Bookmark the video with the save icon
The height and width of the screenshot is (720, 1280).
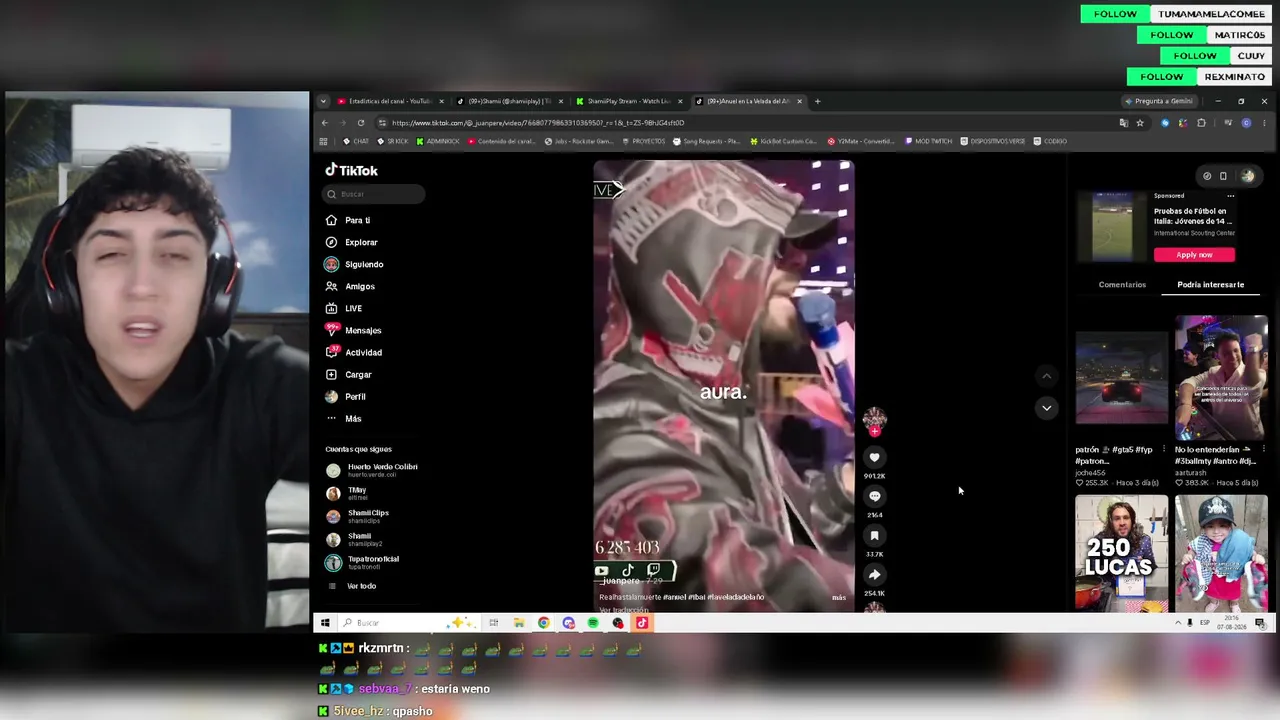pos(874,536)
